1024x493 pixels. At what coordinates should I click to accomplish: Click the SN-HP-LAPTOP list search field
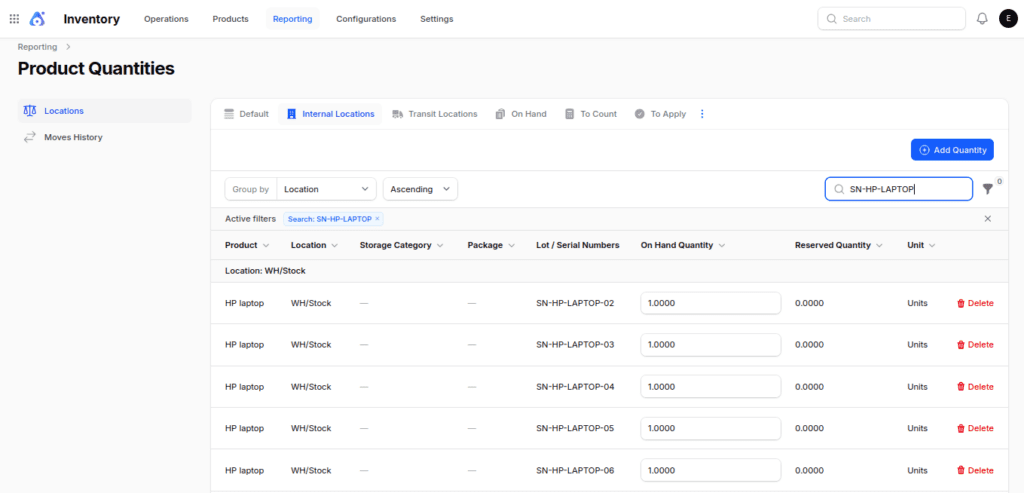[899, 189]
